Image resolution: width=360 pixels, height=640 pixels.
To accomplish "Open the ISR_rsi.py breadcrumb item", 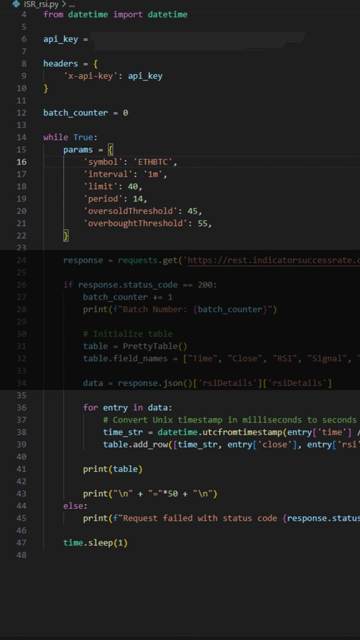I will [41, 4].
